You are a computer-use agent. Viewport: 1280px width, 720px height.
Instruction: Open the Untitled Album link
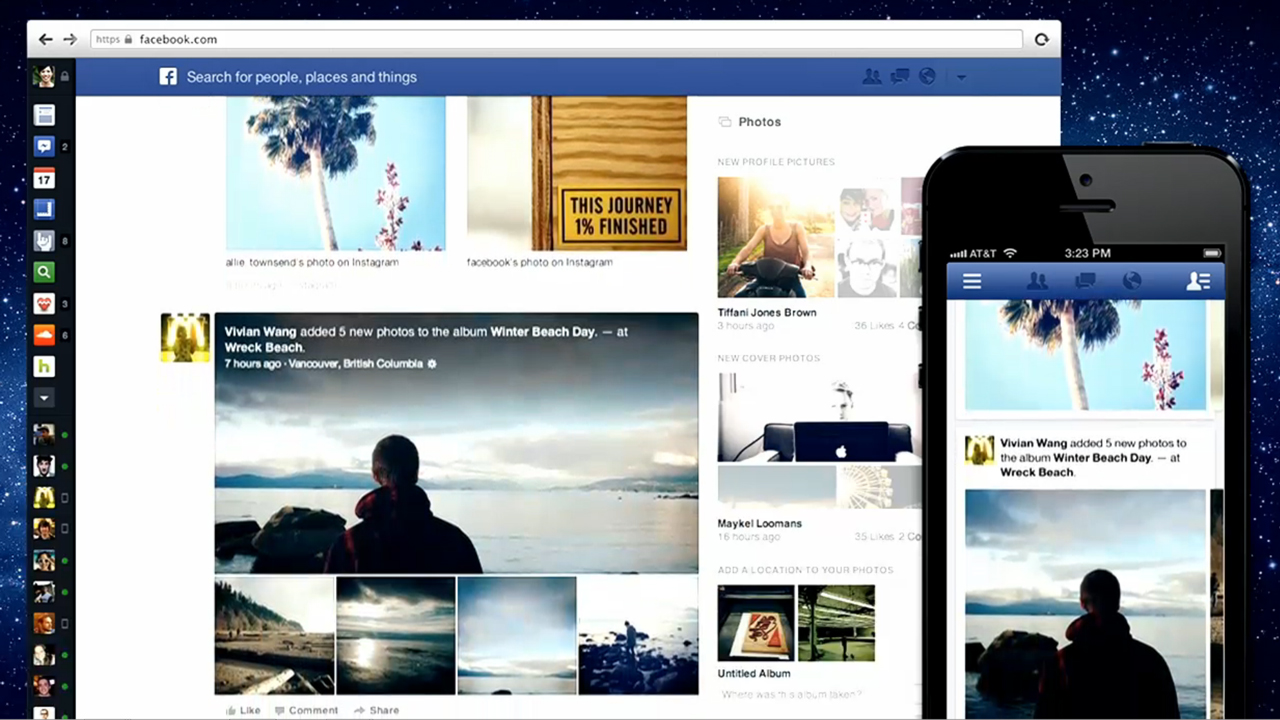[754, 673]
